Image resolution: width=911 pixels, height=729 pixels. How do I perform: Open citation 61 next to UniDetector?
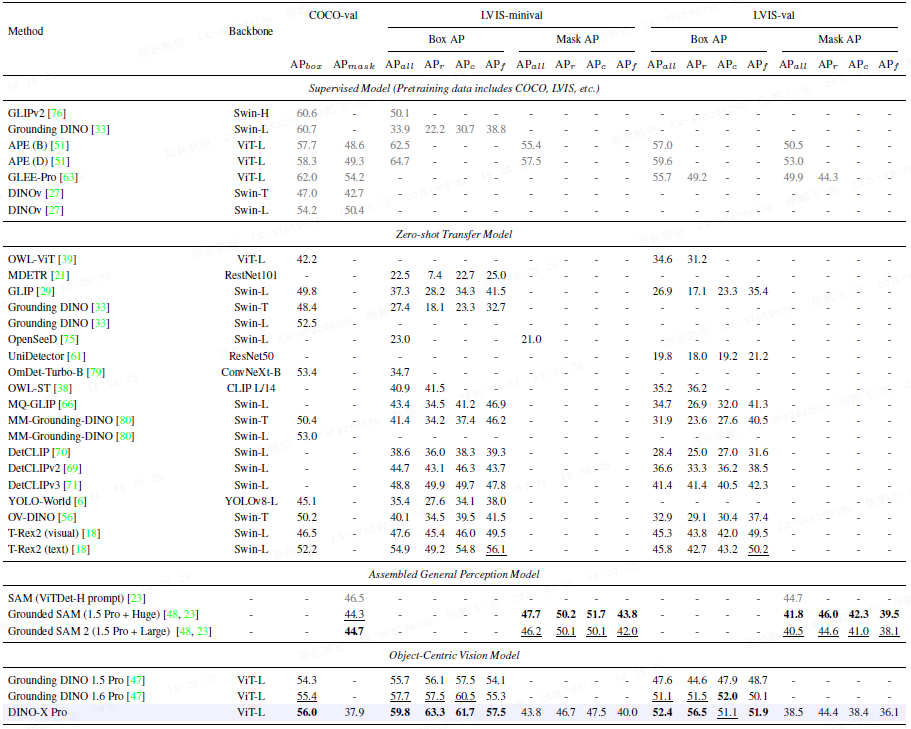(x=76, y=356)
